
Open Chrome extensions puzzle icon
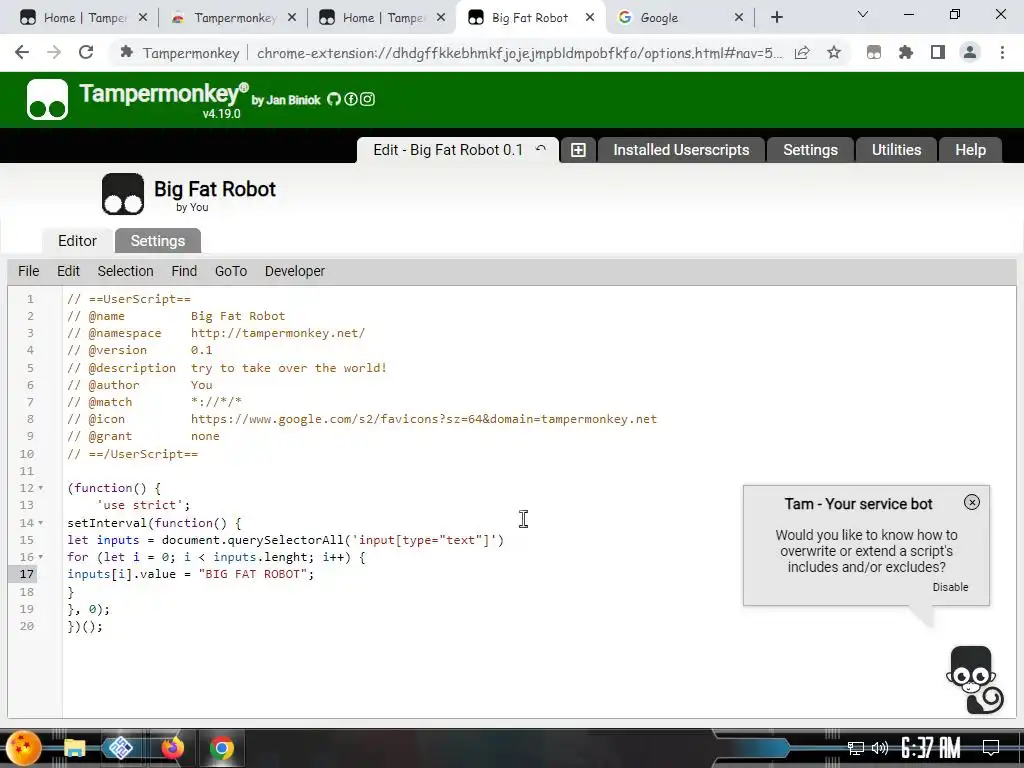coord(906,52)
